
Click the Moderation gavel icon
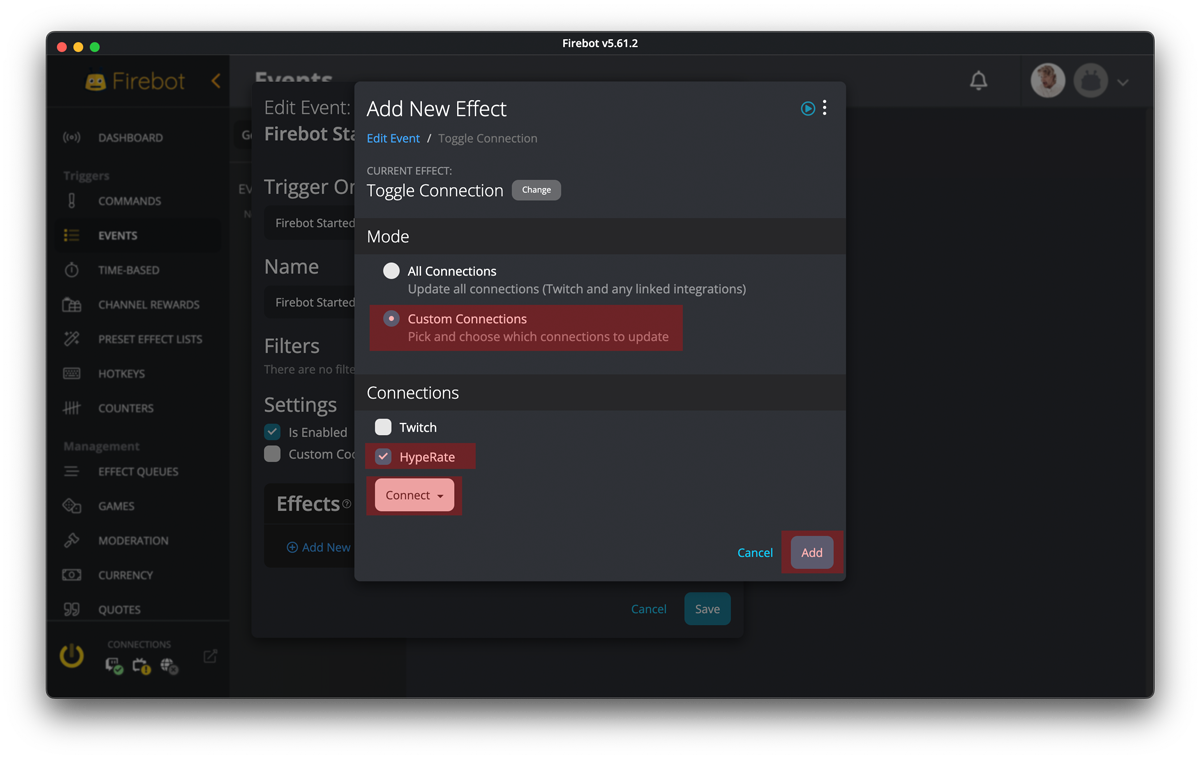click(72, 541)
